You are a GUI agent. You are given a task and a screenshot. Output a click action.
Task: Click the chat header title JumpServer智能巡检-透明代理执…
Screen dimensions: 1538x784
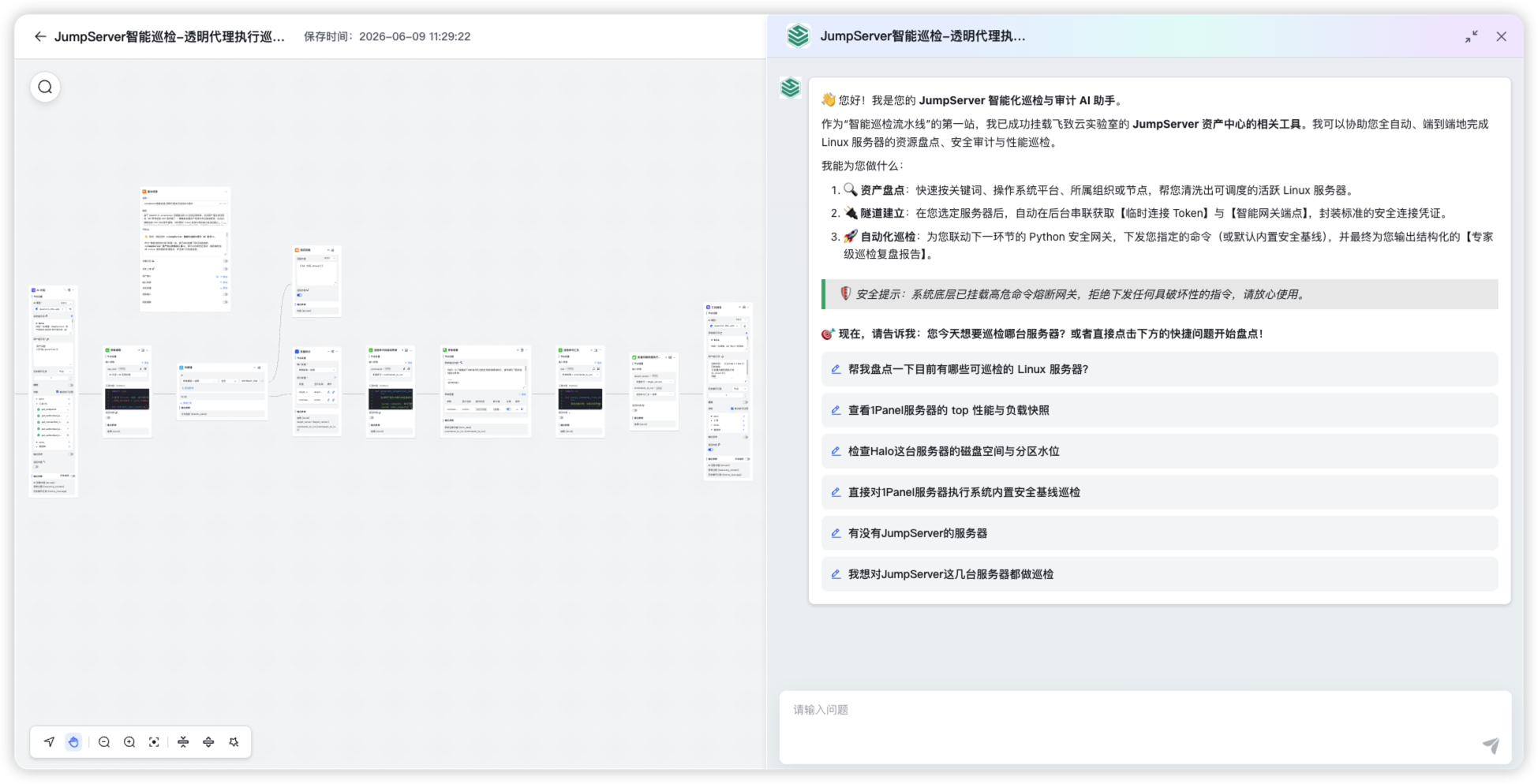(922, 35)
